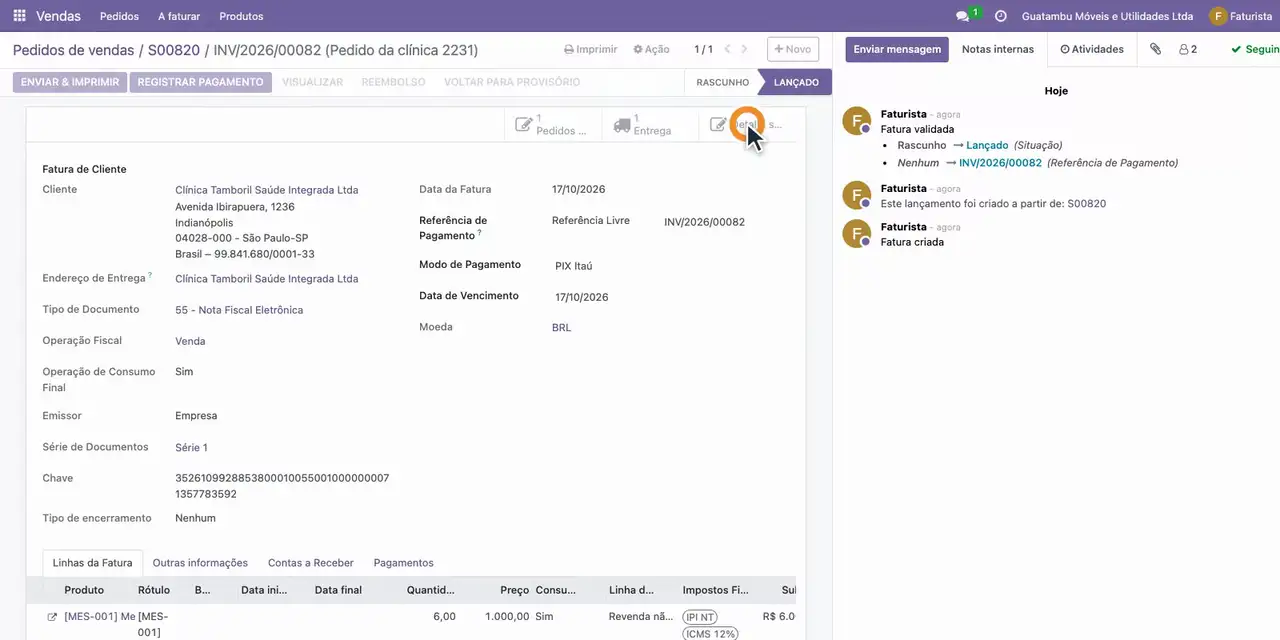Go back to S00820 breadcrumb

coord(174,50)
